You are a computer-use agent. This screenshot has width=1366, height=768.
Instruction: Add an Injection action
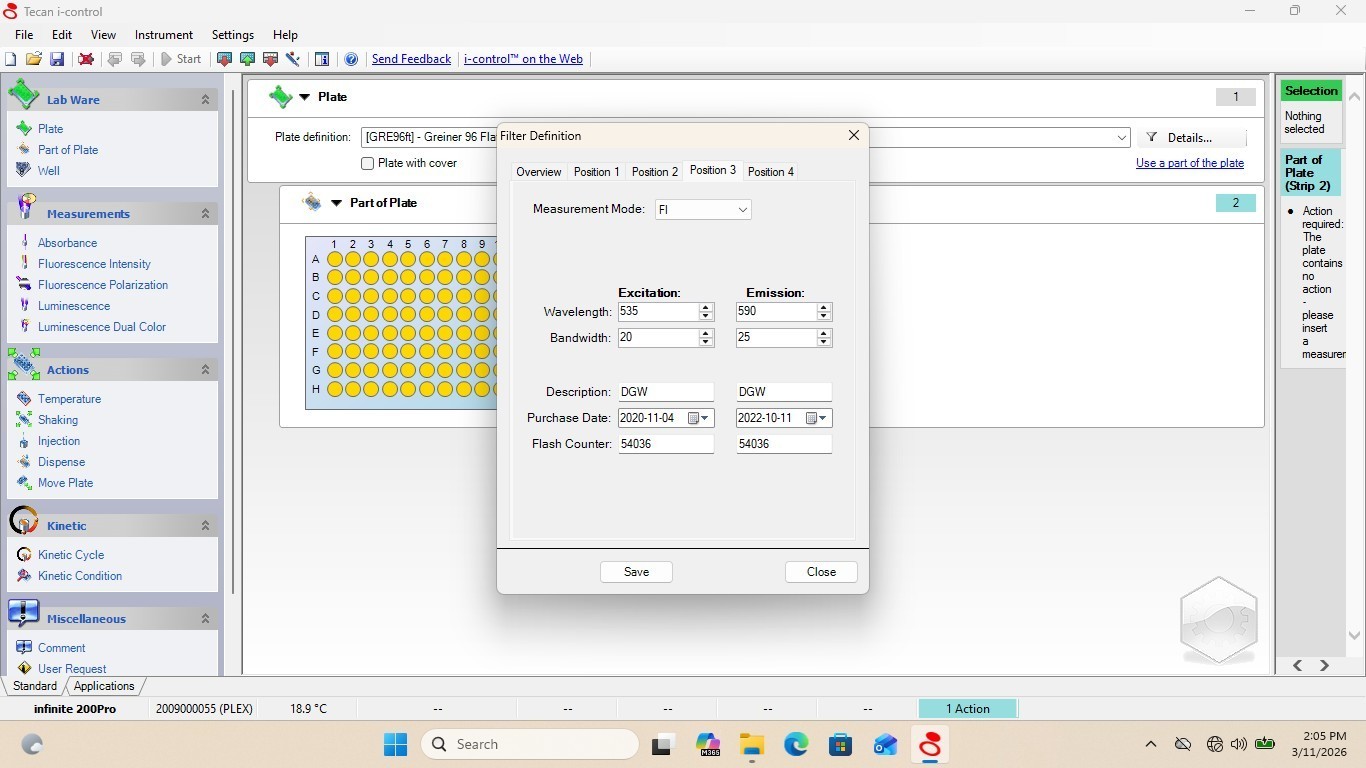coord(59,441)
